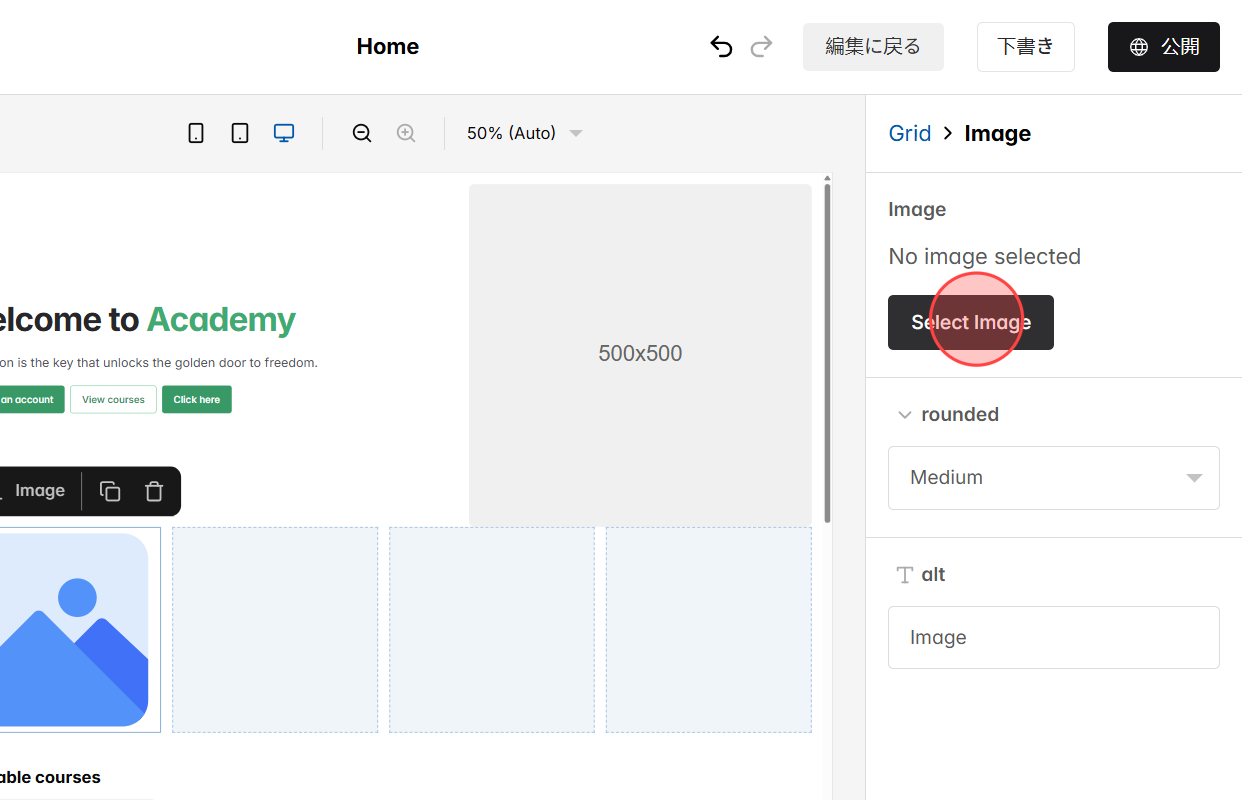Viewport: 1242px width, 800px height.
Task: Switch to tablet preview mode
Action: (240, 132)
